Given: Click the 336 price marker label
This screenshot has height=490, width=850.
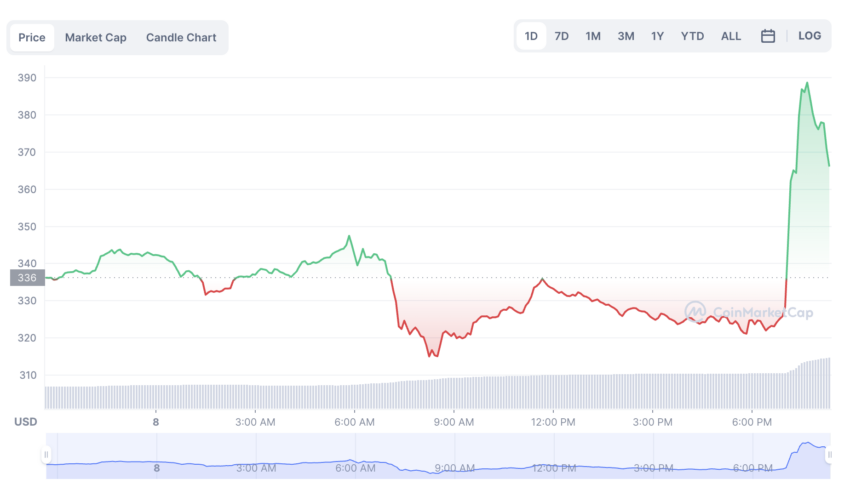Looking at the screenshot, I should (27, 278).
